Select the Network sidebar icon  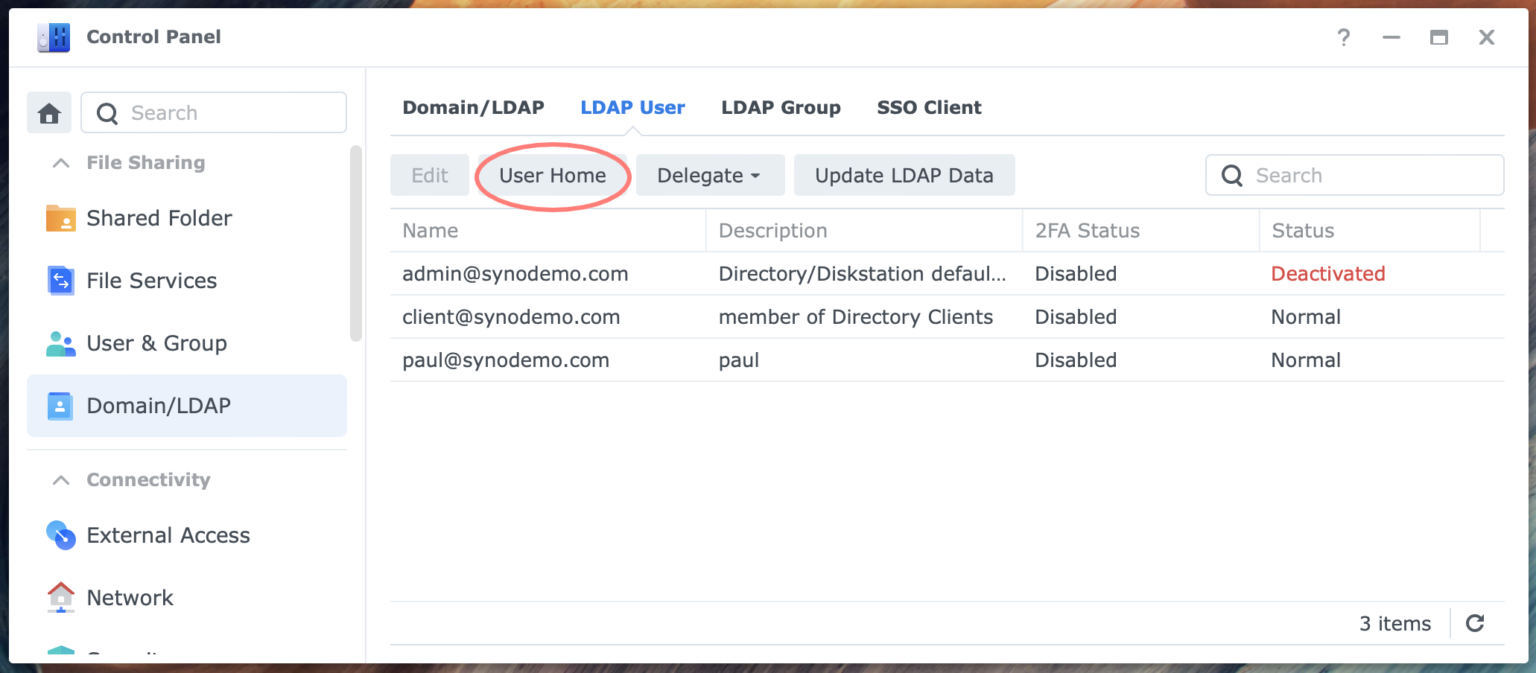62,597
